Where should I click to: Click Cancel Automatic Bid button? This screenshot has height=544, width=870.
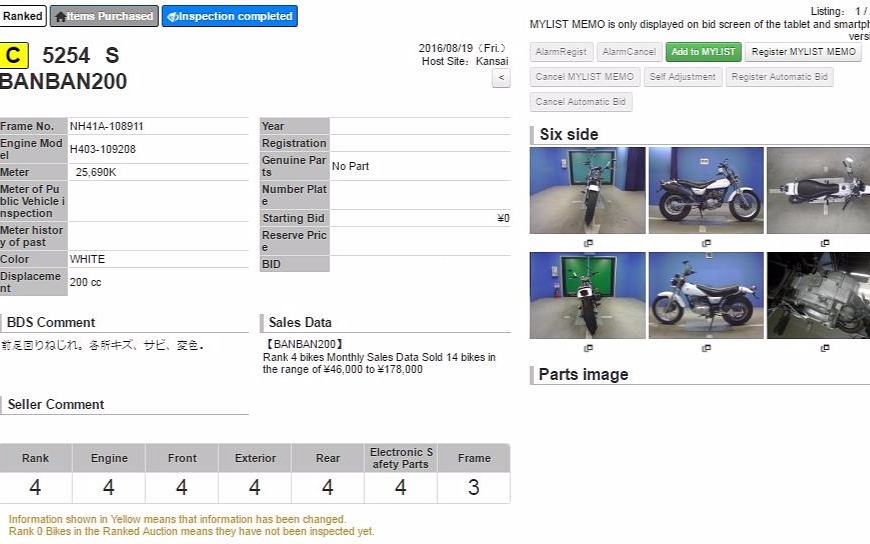[580, 102]
